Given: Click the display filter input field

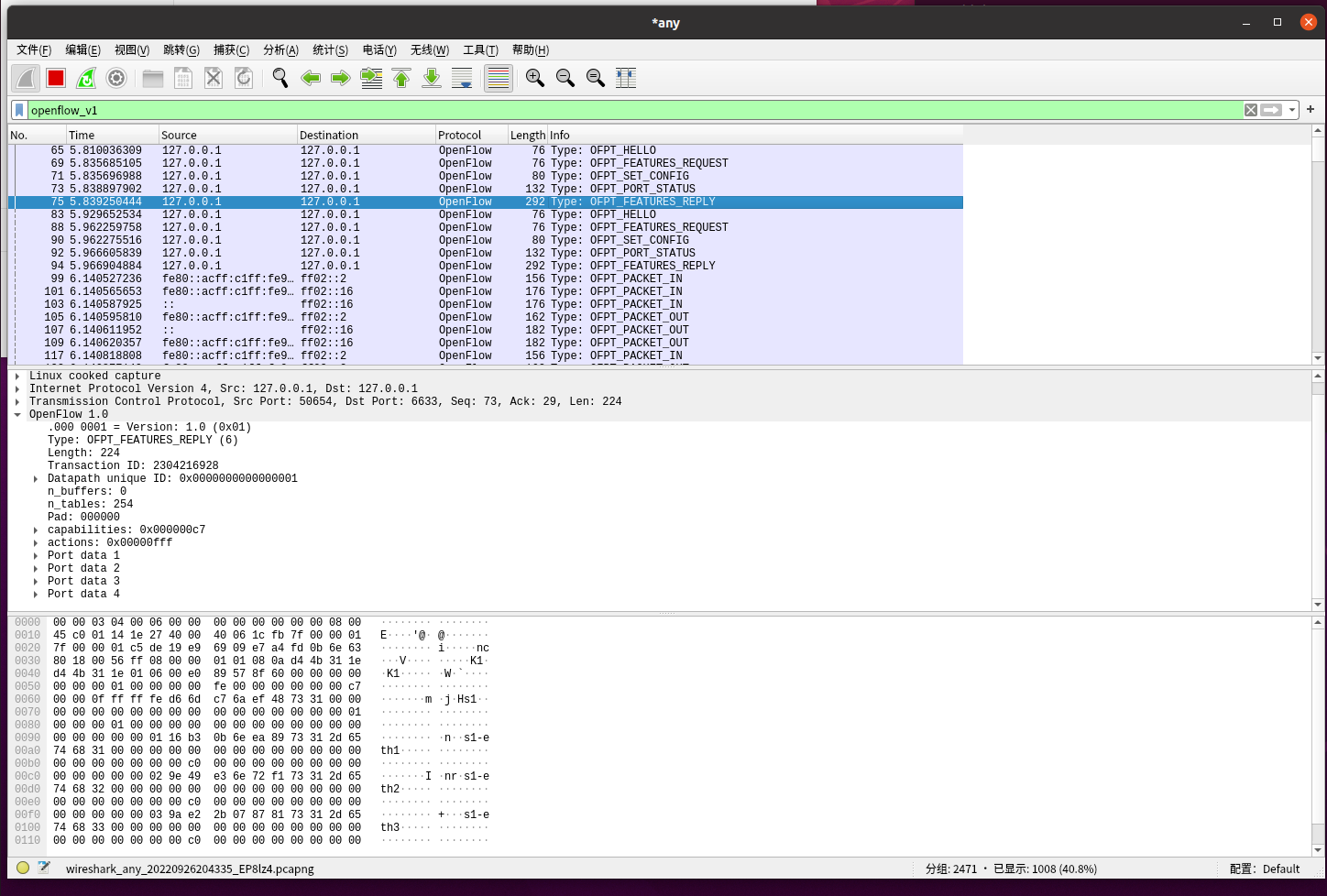Looking at the screenshot, I should (x=635, y=110).
